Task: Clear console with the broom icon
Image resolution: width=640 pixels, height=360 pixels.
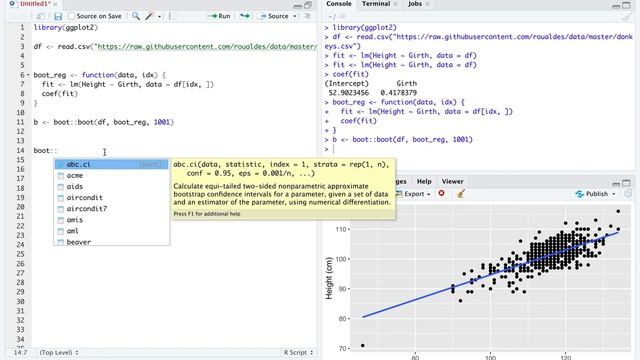Action: [x=626, y=16]
